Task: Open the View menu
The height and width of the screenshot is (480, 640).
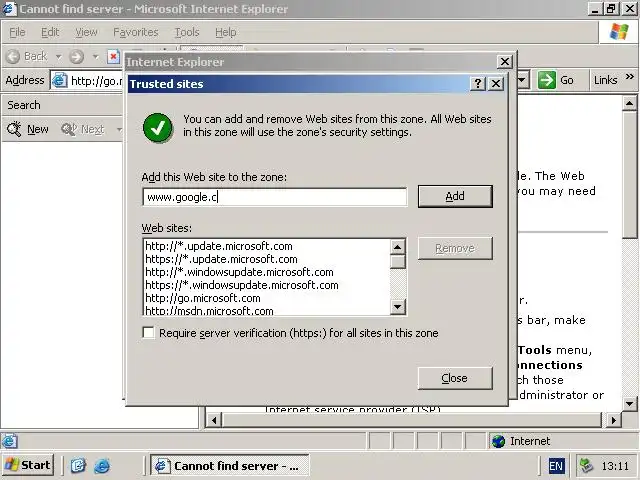Action: tap(86, 32)
